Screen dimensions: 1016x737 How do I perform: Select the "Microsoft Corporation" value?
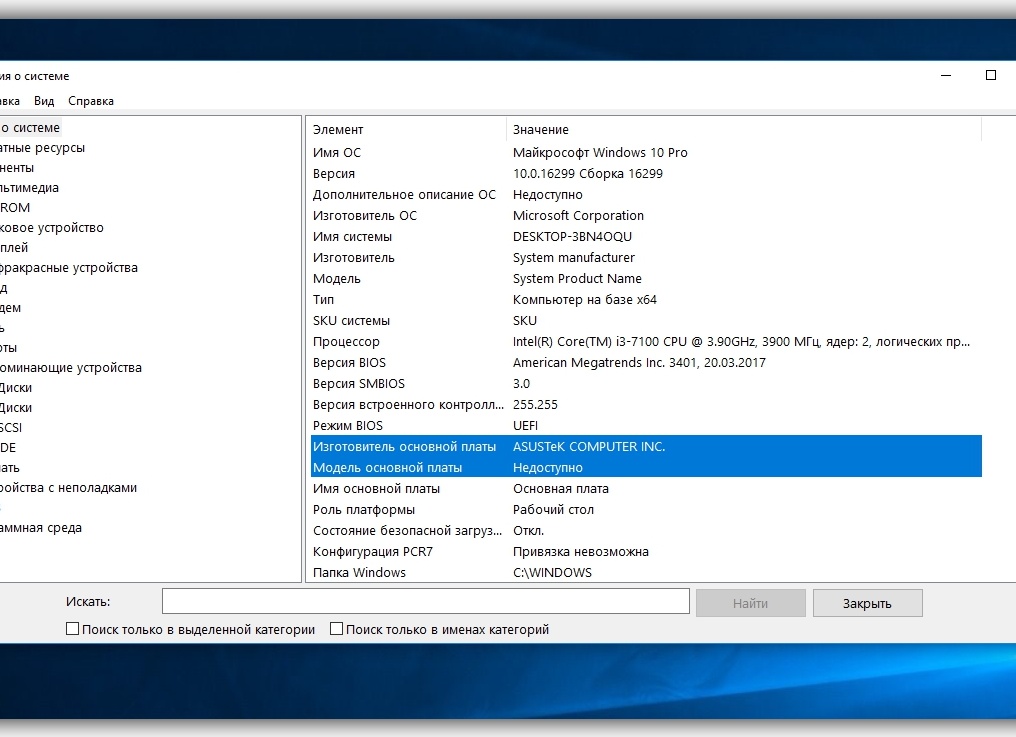pos(578,216)
